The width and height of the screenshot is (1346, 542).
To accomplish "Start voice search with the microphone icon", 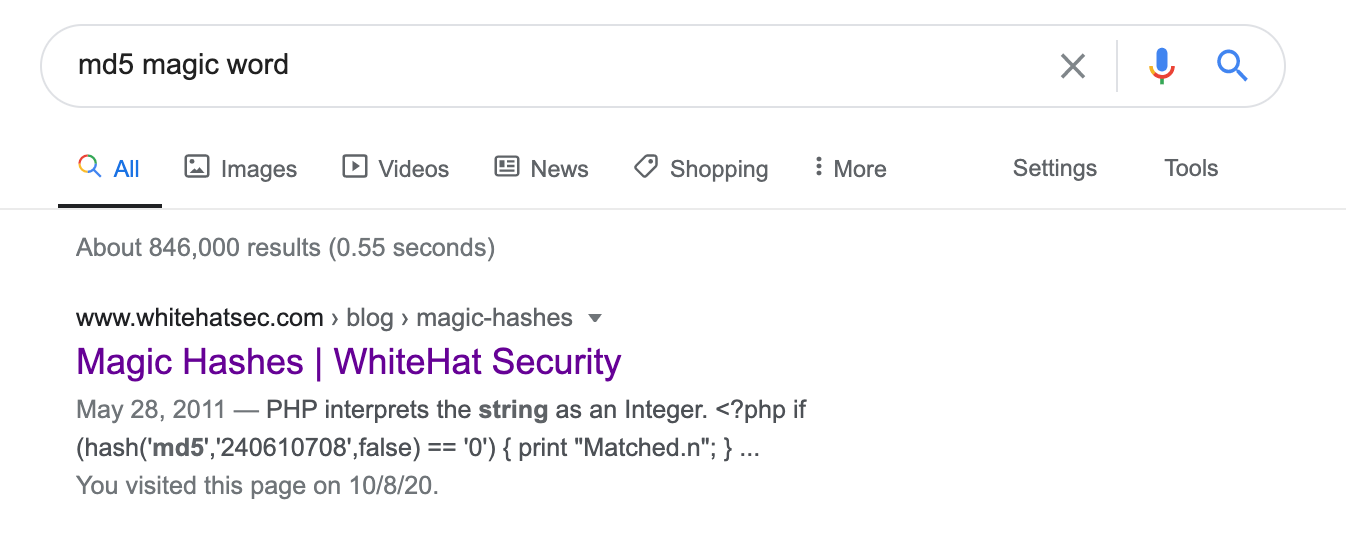I will click(1161, 66).
